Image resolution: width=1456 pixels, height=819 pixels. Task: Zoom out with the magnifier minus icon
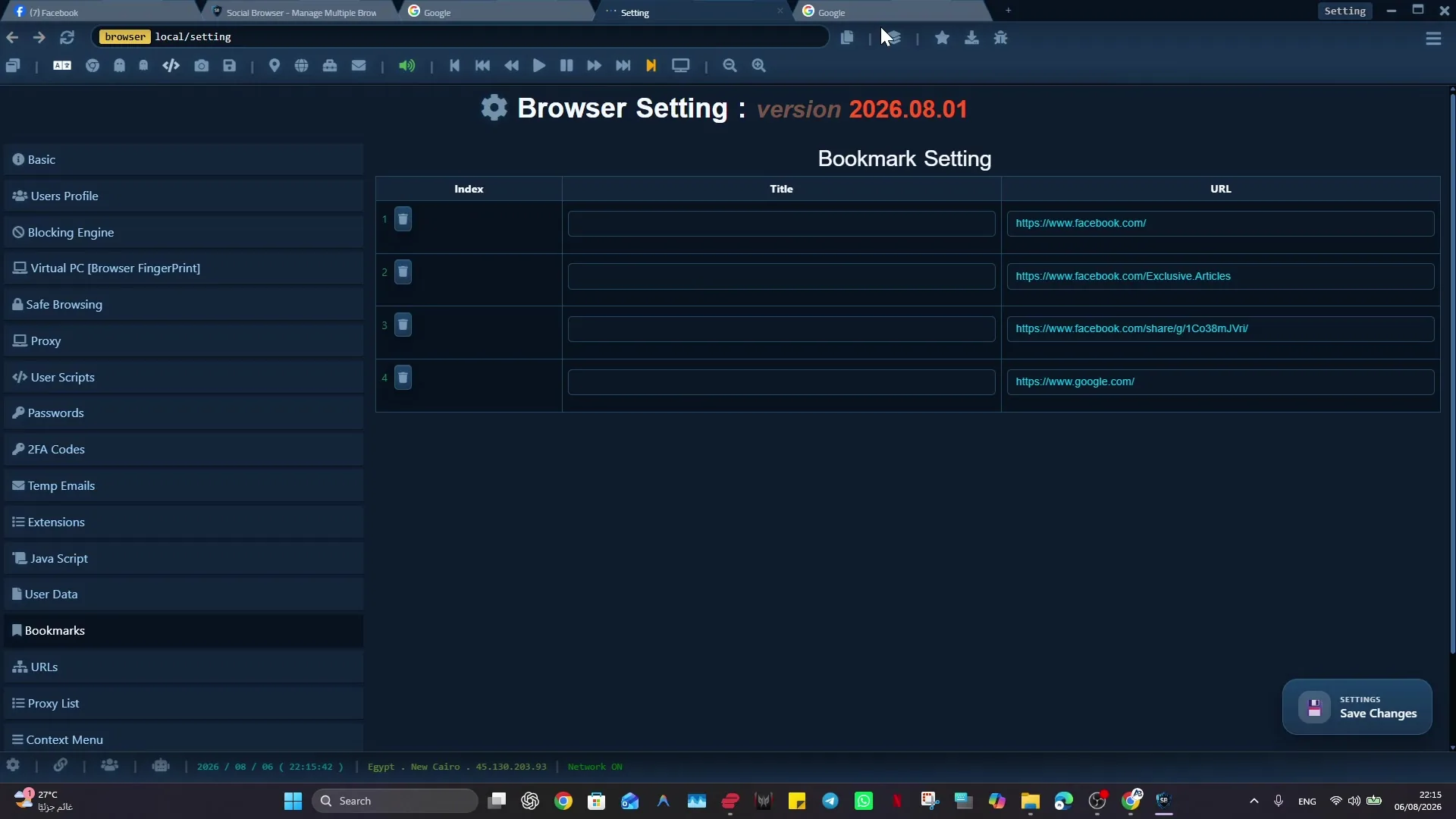pyautogui.click(x=730, y=66)
